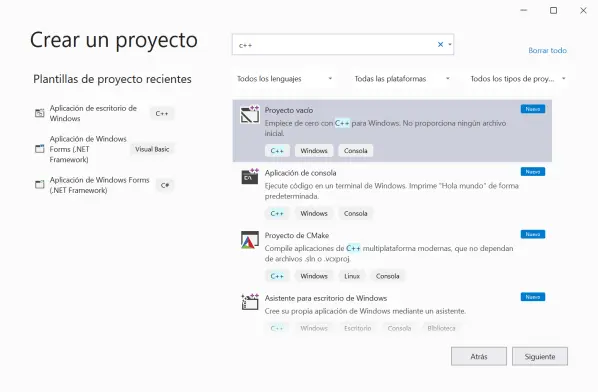Click the Proyecto de CMake triangle icon

click(250, 240)
